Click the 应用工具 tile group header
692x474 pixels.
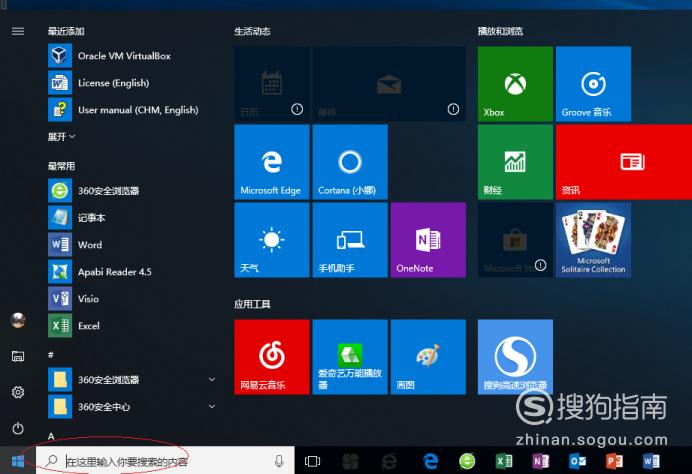[252, 304]
